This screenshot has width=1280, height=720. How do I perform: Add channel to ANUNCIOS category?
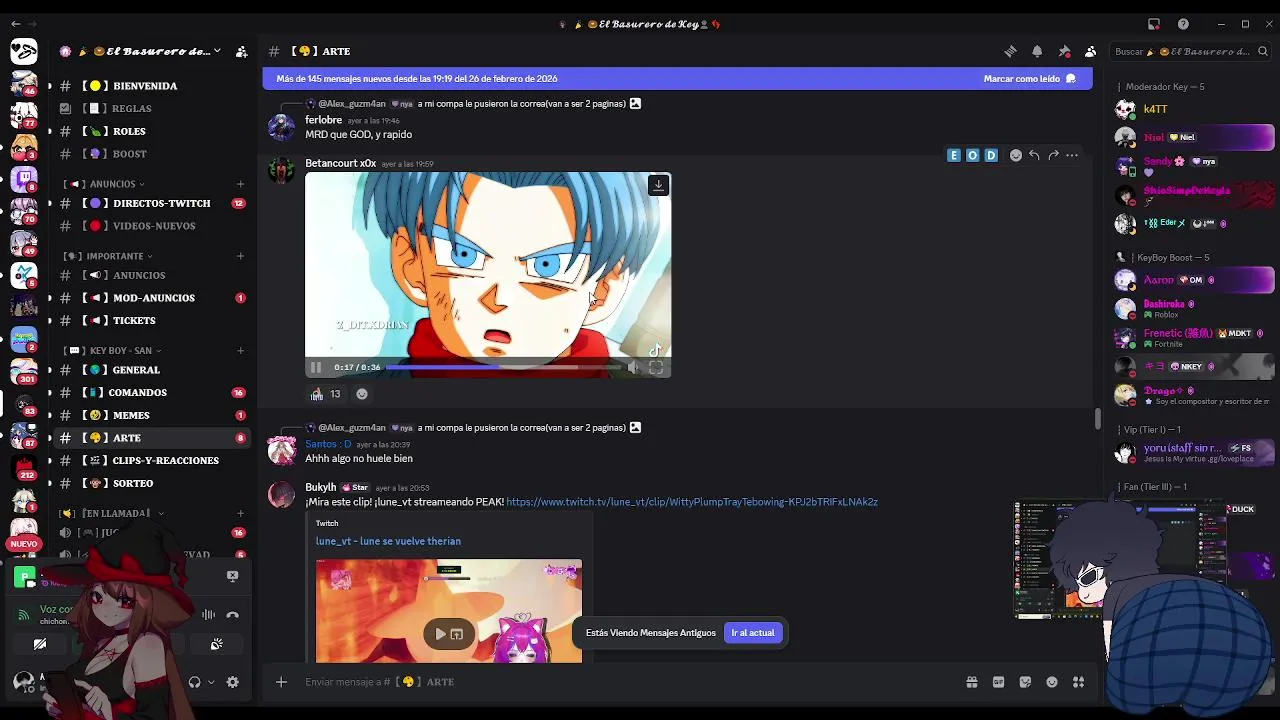pos(240,184)
